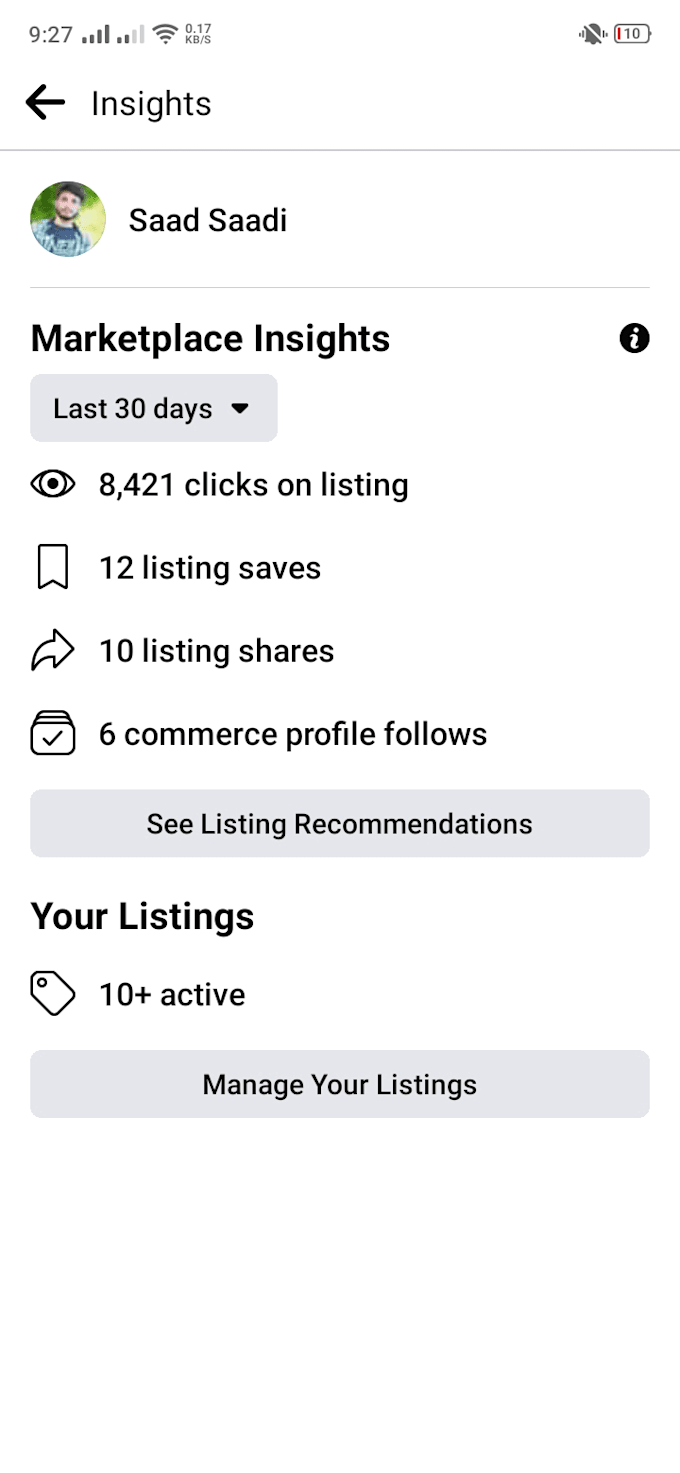This screenshot has height=1473, width=680.
Task: Click the battery indicator showing 10 percent
Action: tap(630, 33)
